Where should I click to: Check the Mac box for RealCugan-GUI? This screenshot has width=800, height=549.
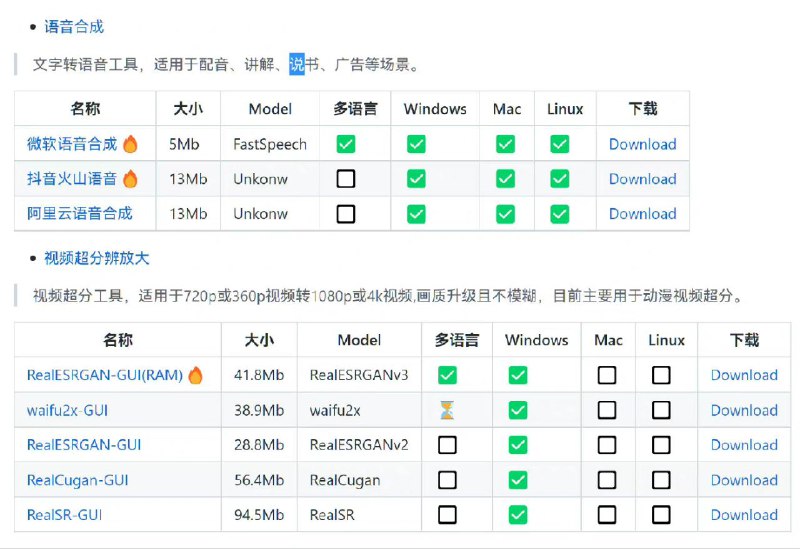(x=607, y=480)
